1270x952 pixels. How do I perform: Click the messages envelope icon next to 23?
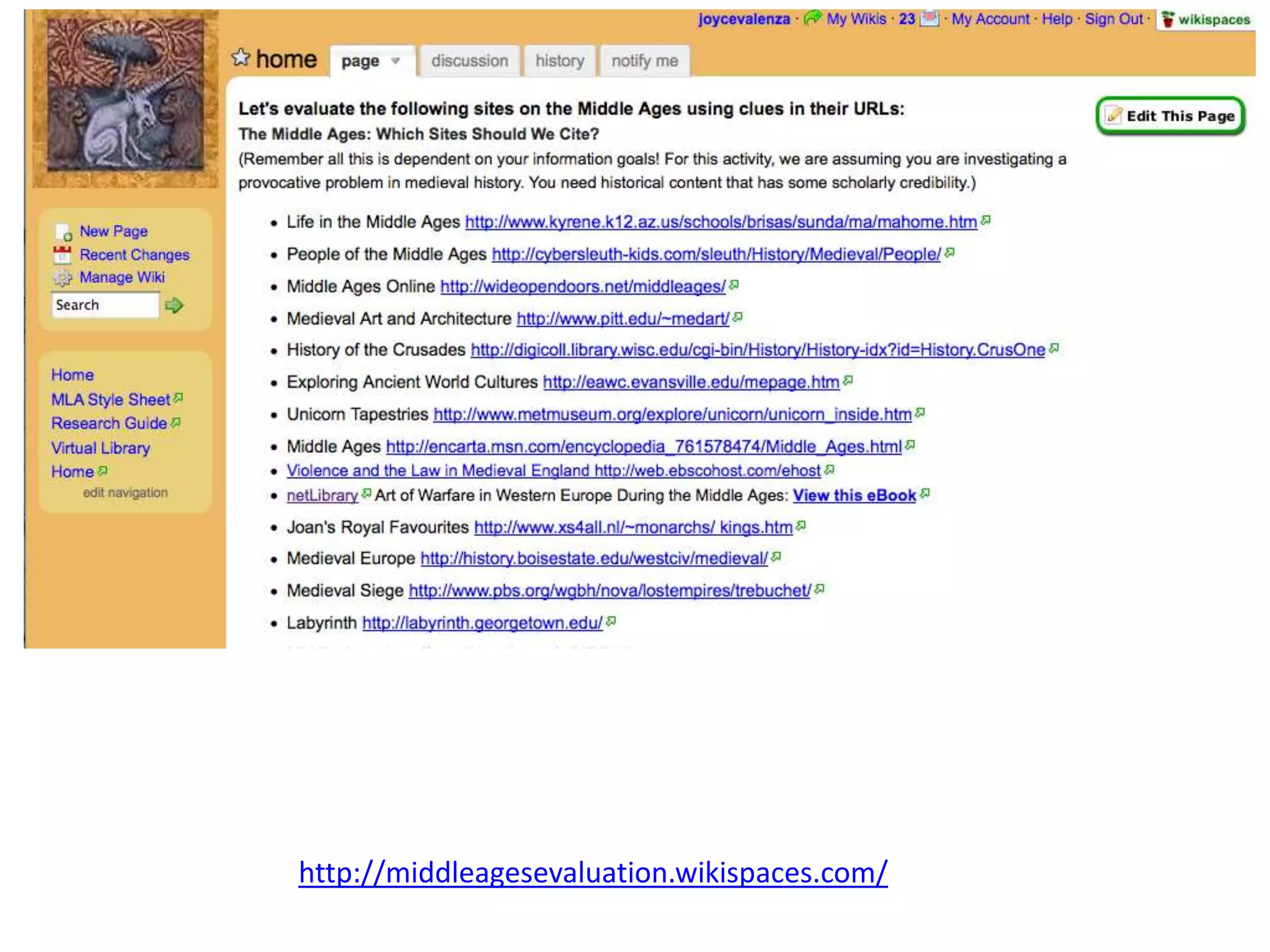coord(929,19)
